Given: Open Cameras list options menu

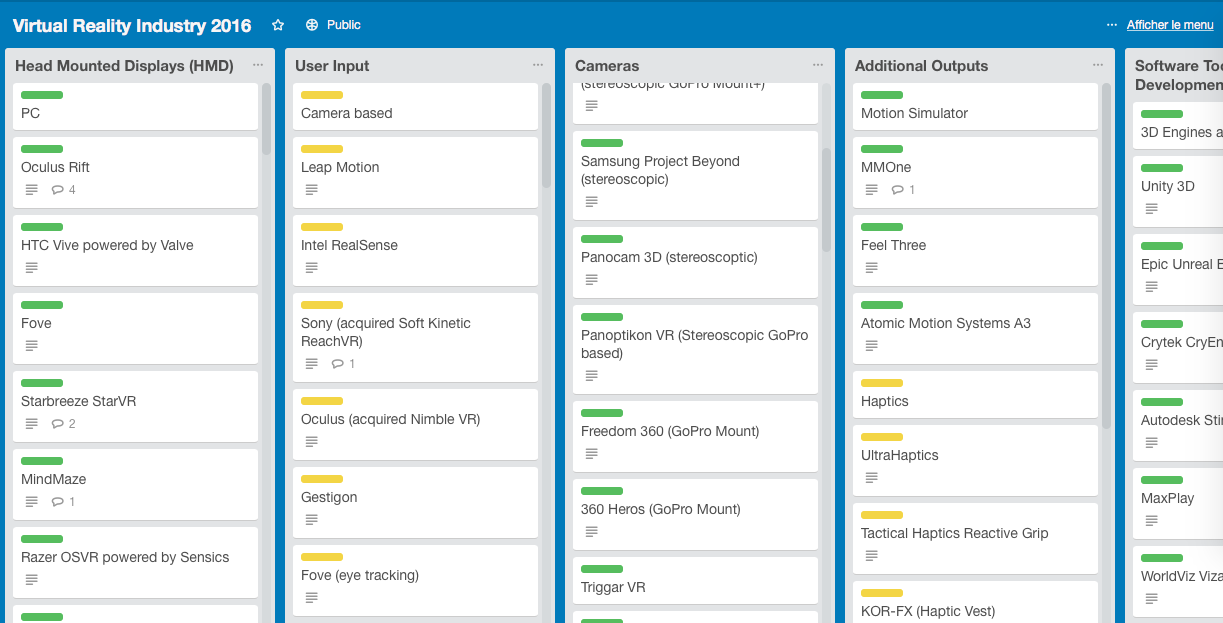Looking at the screenshot, I should 818,66.
